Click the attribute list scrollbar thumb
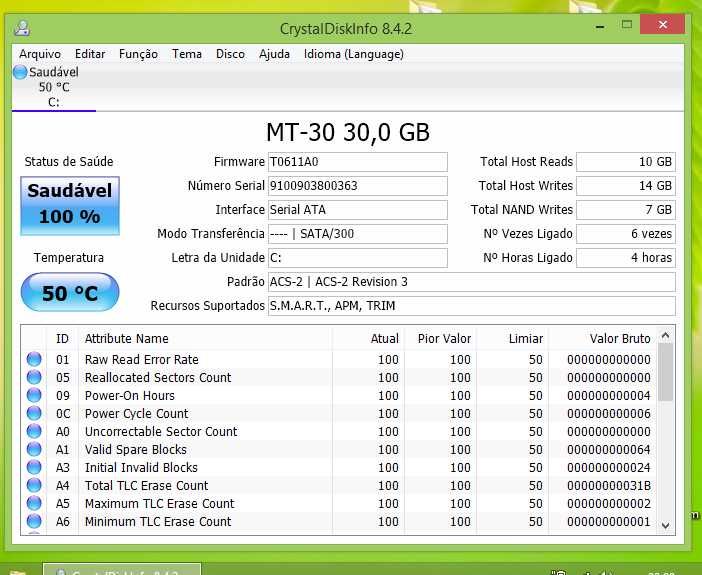 pyautogui.click(x=666, y=373)
